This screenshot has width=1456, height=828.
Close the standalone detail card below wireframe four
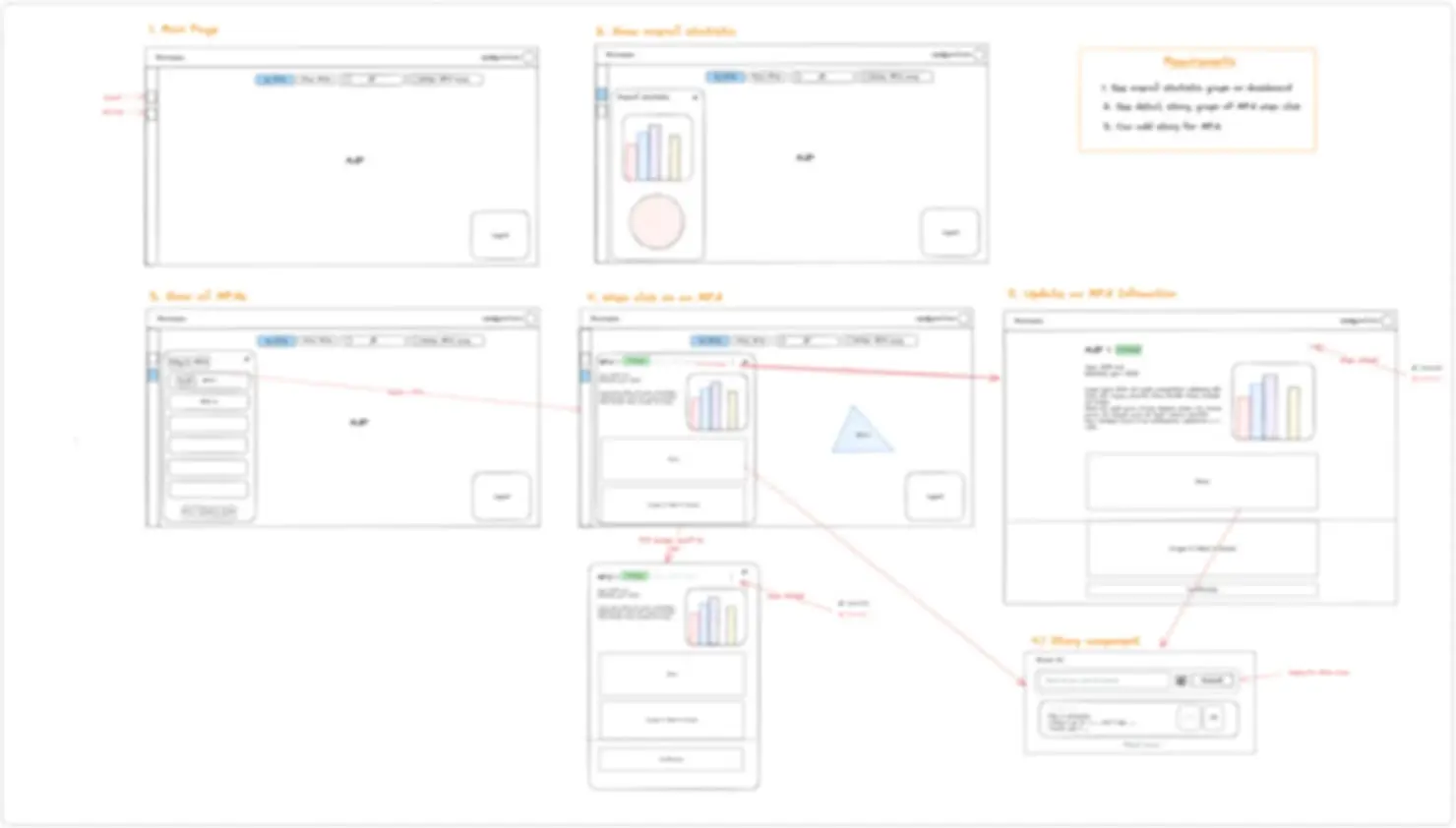[745, 572]
